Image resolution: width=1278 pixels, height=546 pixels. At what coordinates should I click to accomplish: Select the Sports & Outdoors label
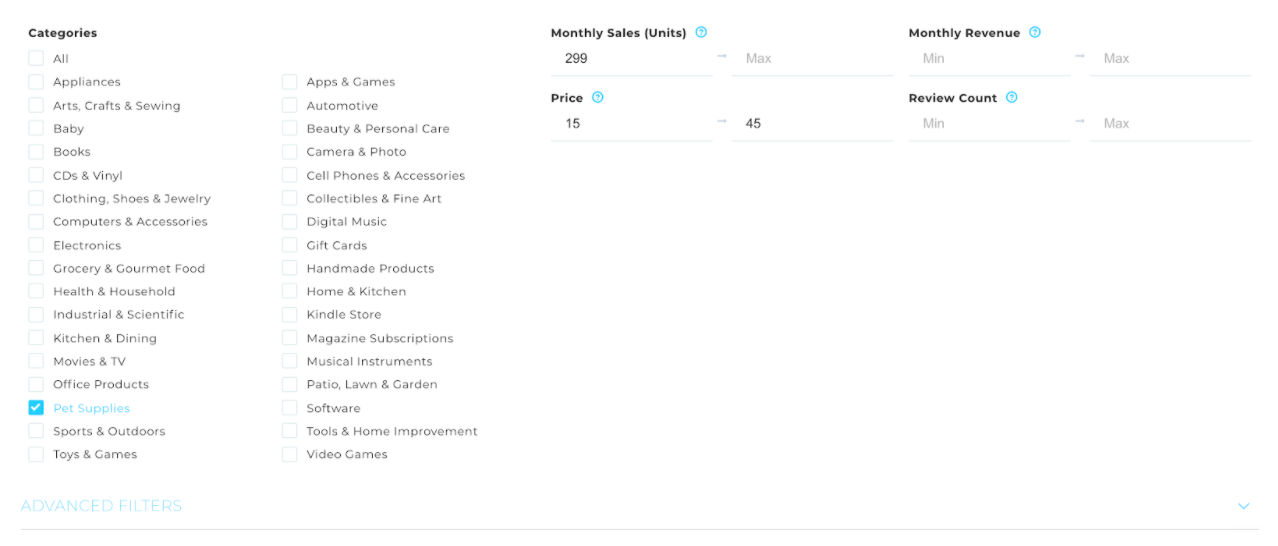point(109,431)
